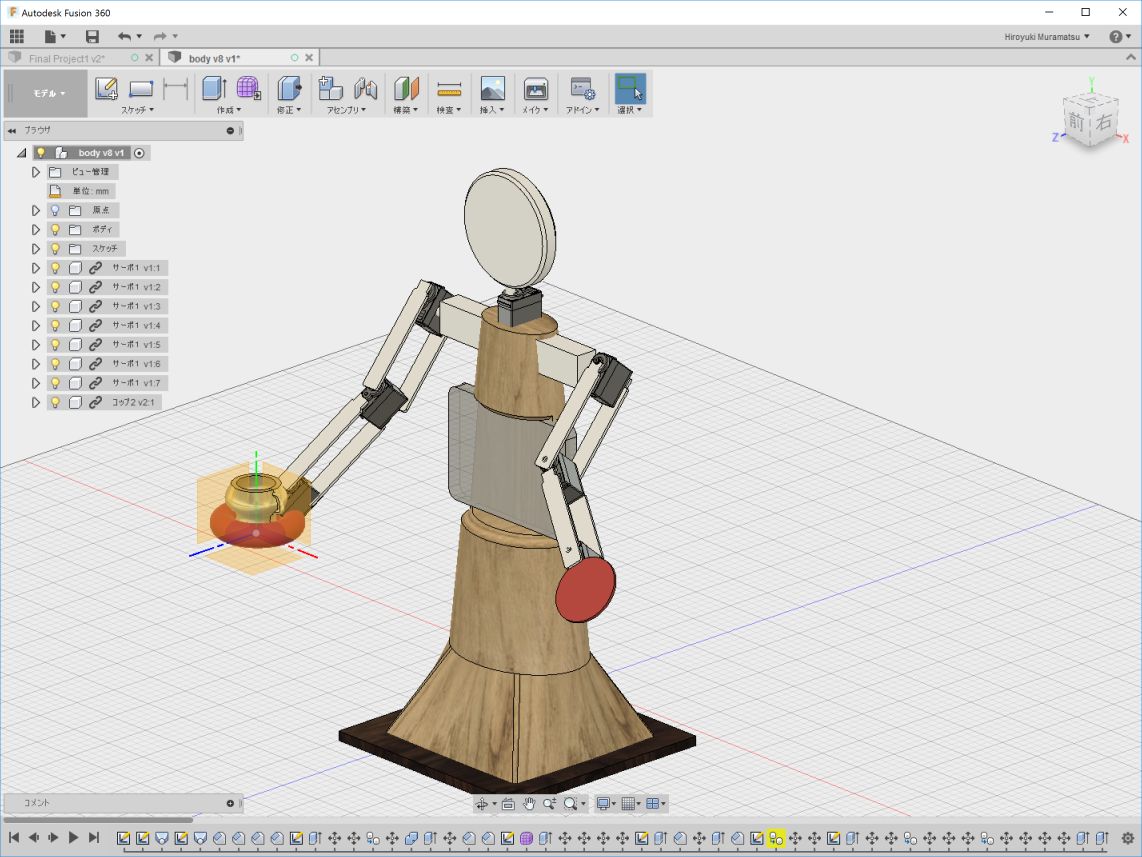
Task: Click the ViewCube 右 face
Action: (1105, 122)
